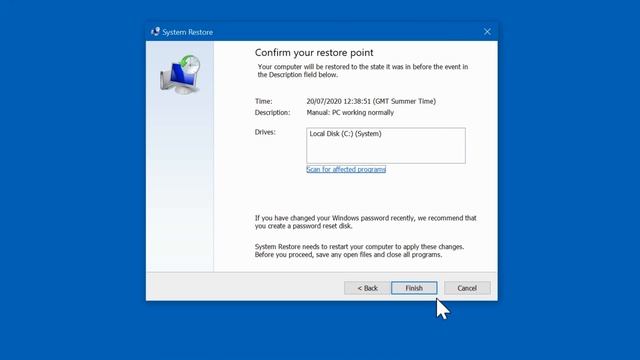640x360 pixels.
Task: Click the password reset disk recommendation text
Action: pos(366,222)
